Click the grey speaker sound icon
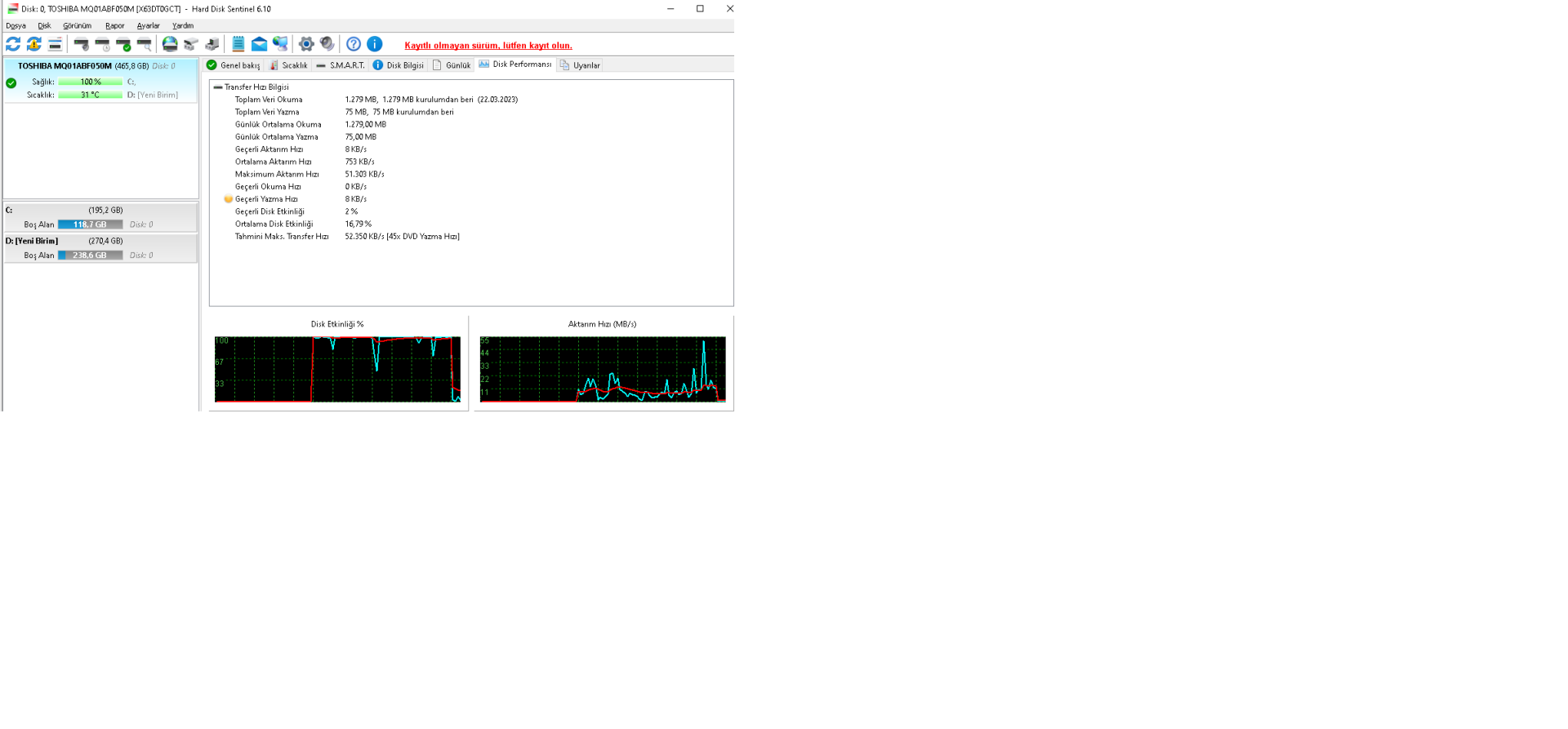 click(x=327, y=44)
